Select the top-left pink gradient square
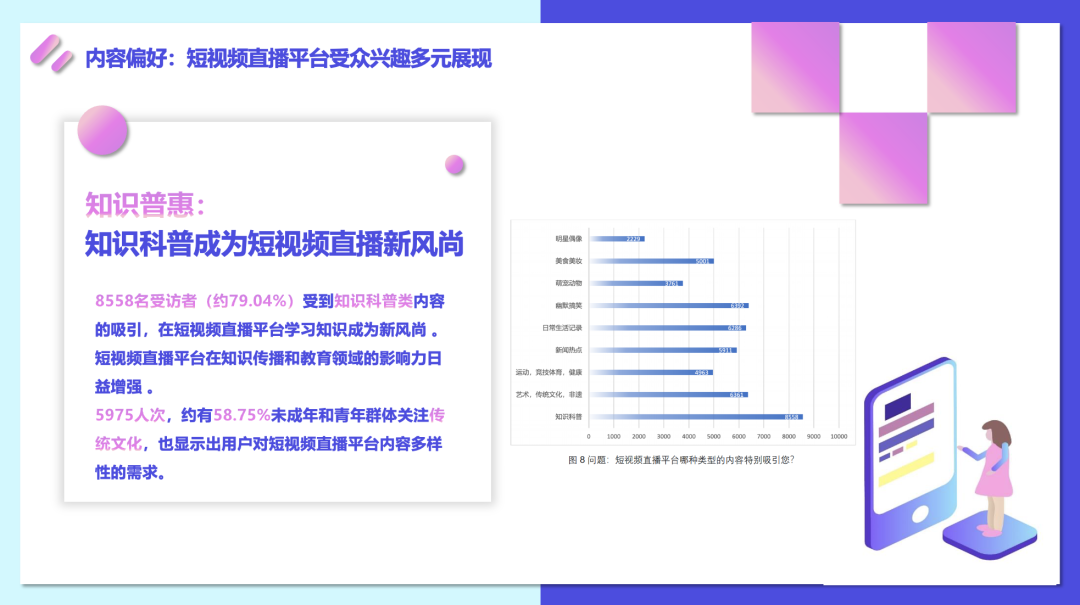This screenshot has width=1080, height=605. click(796, 67)
